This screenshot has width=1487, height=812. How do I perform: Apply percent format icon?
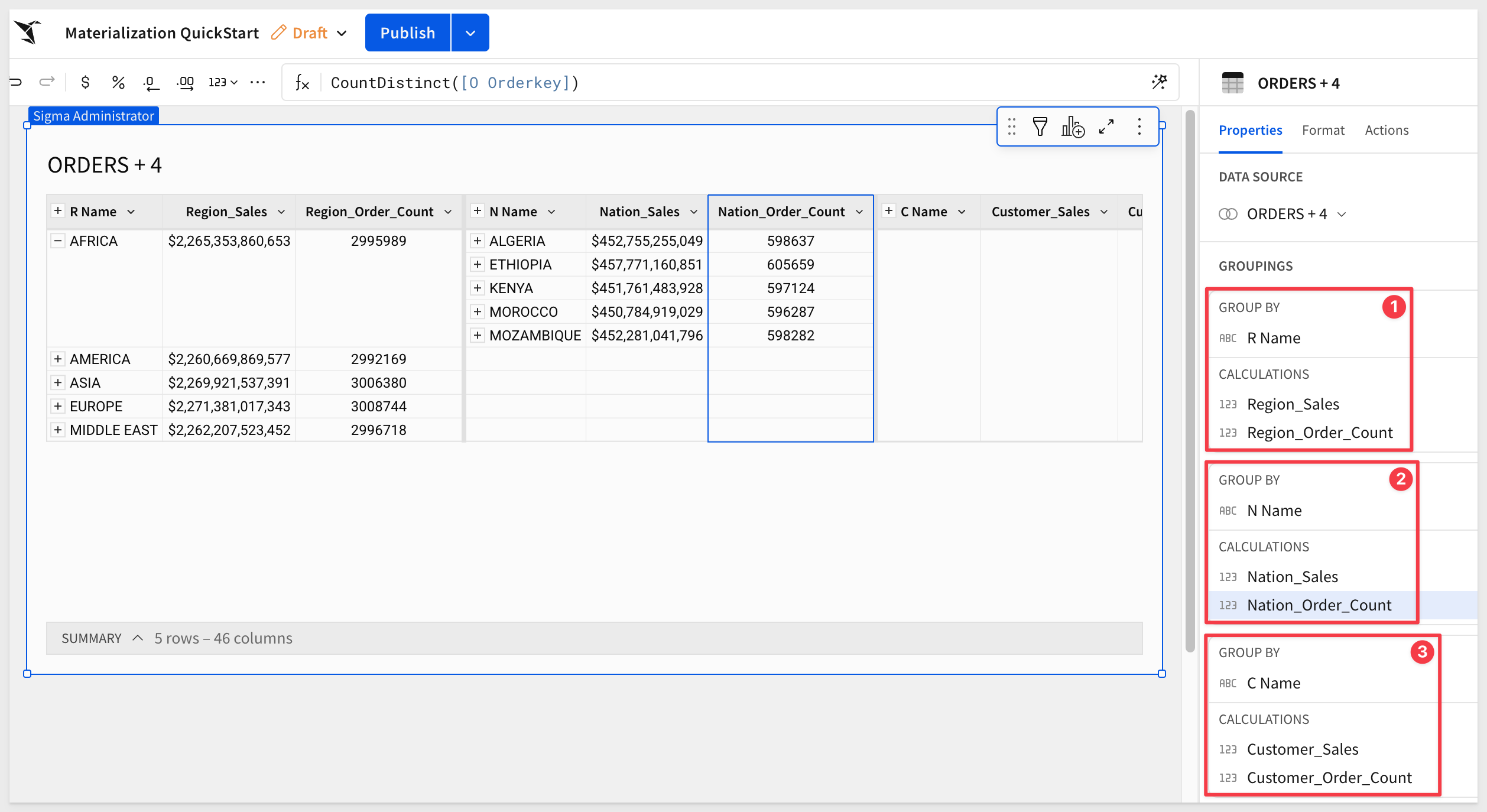118,82
